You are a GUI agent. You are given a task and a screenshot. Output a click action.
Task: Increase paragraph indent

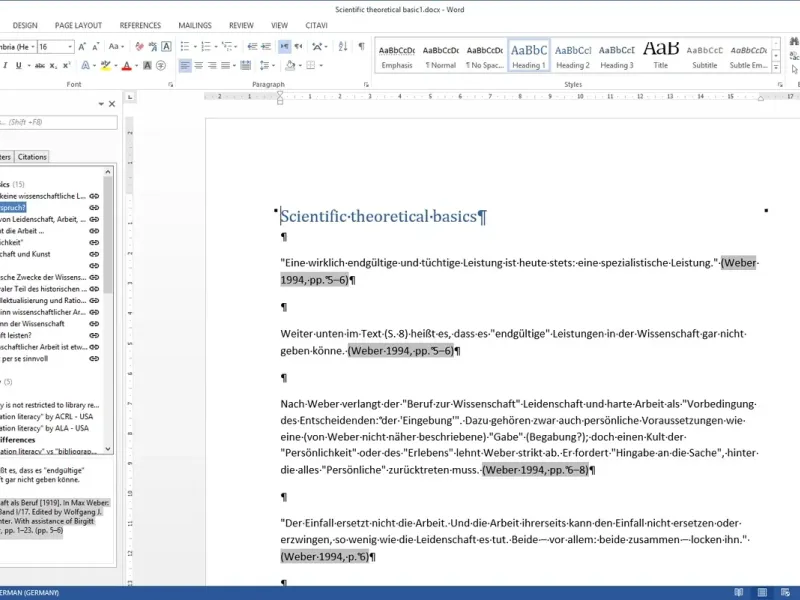point(266,47)
